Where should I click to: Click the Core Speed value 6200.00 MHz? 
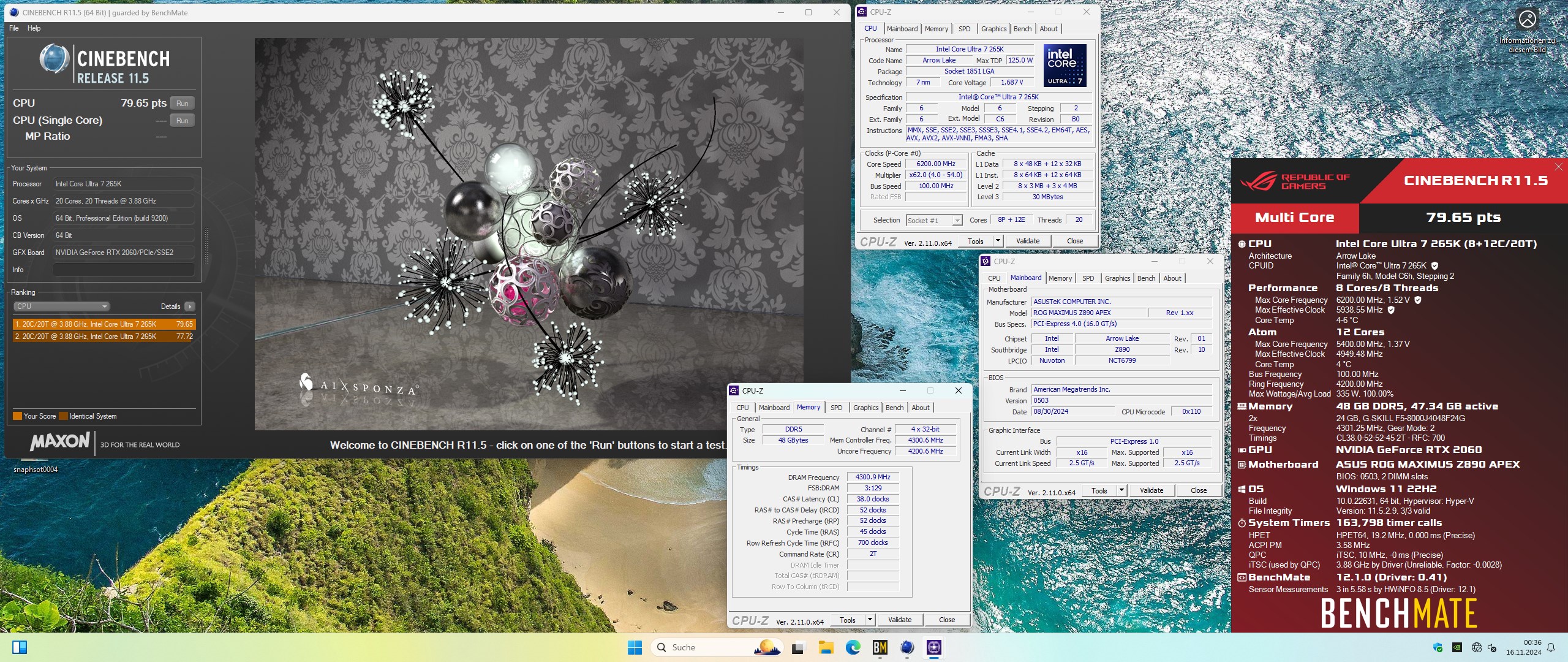[x=935, y=164]
